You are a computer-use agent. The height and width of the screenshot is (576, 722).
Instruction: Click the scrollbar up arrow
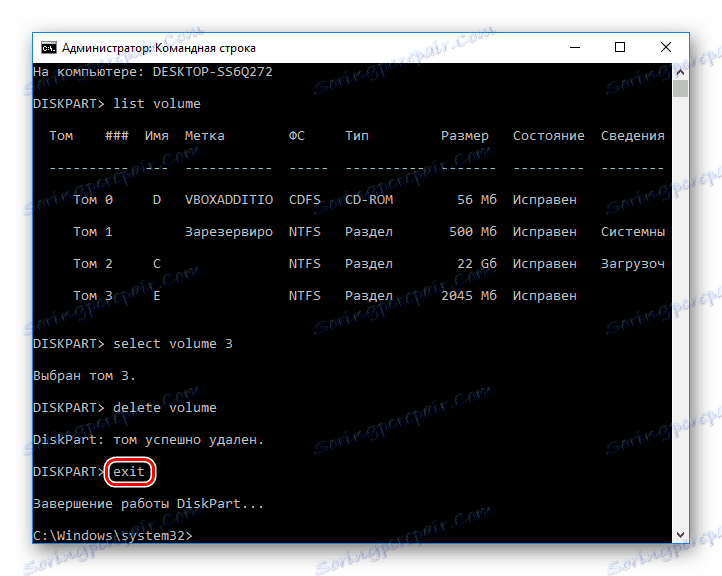click(x=681, y=72)
